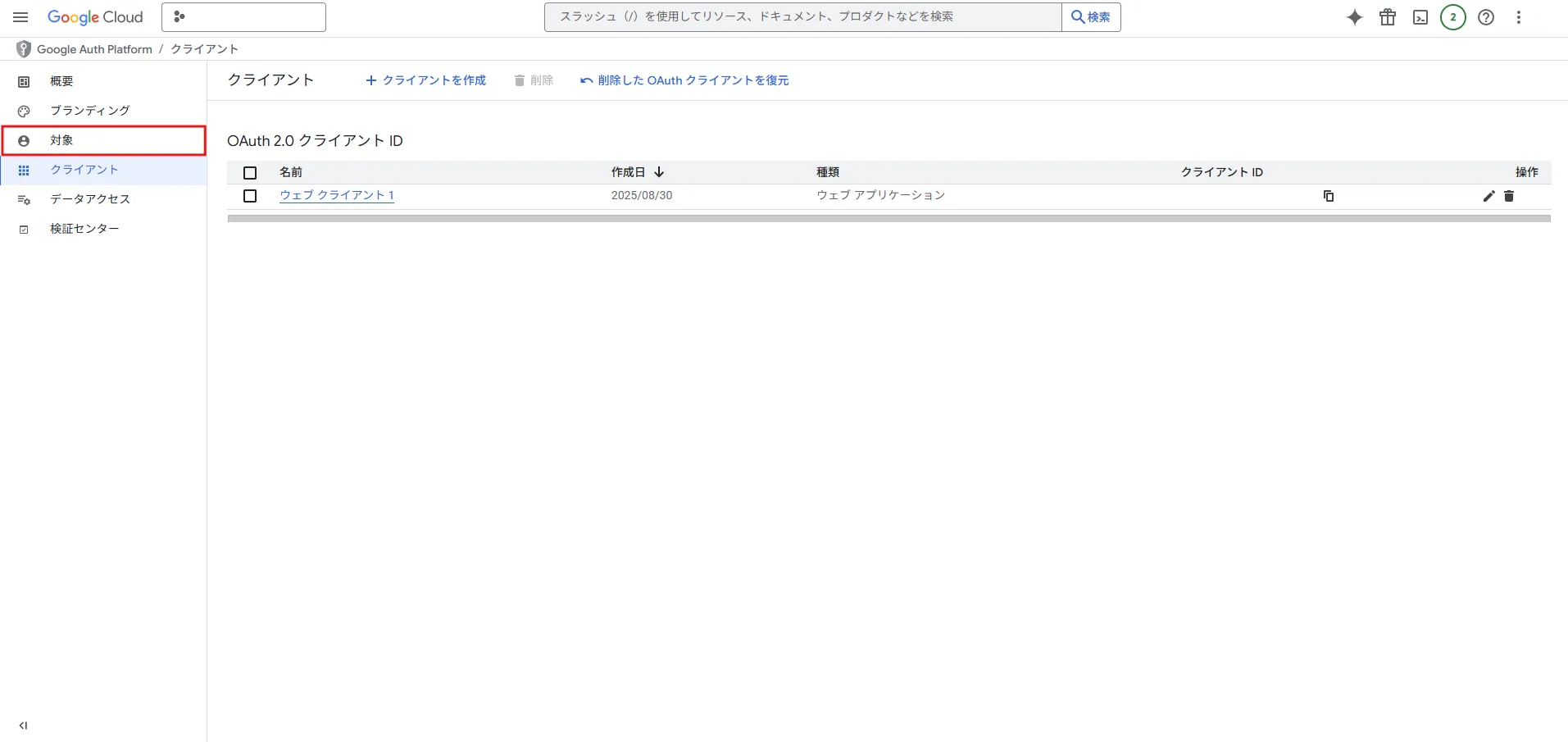Image resolution: width=1568 pixels, height=742 pixels.
Task: Open the gift free trial icon
Action: click(1388, 17)
